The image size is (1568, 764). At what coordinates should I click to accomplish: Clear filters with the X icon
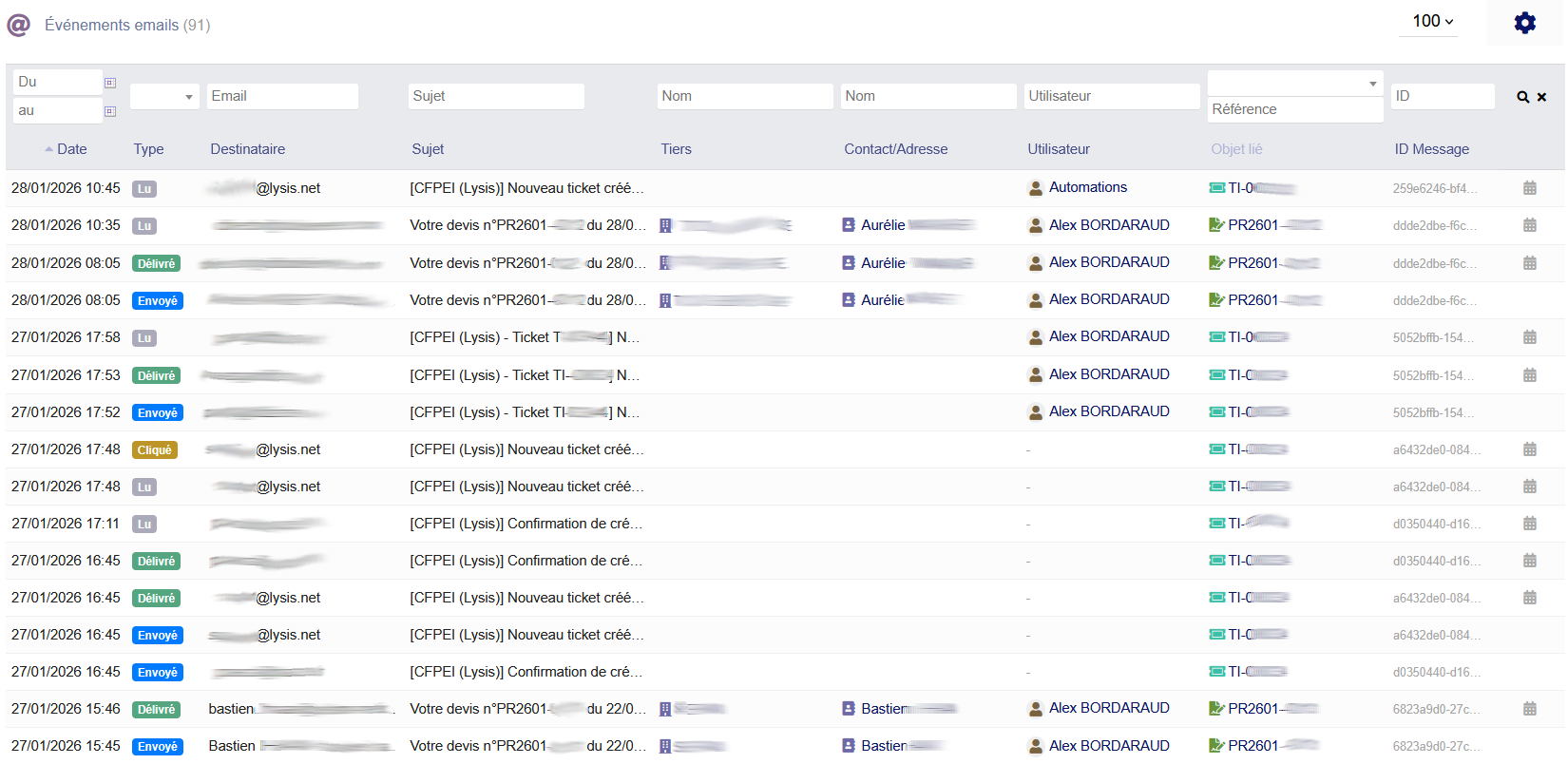click(1541, 97)
